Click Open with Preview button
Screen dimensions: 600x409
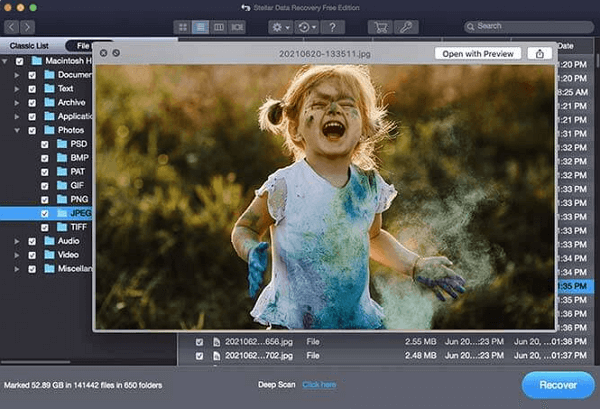[x=476, y=53]
